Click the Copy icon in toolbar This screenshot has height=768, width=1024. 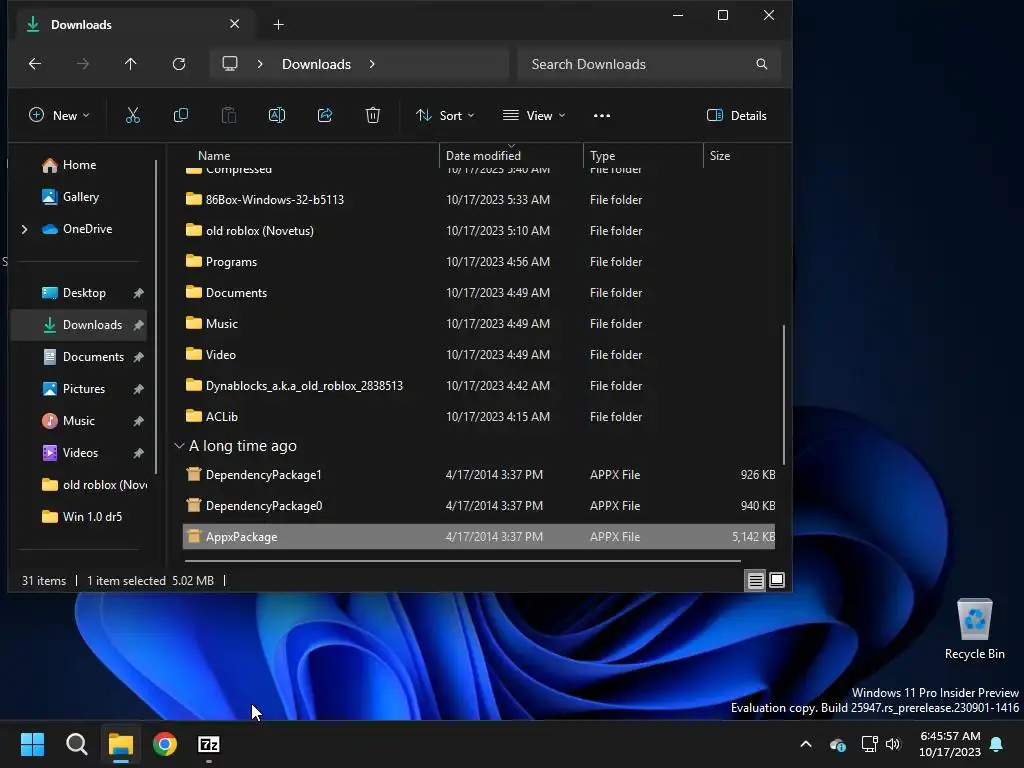point(180,116)
